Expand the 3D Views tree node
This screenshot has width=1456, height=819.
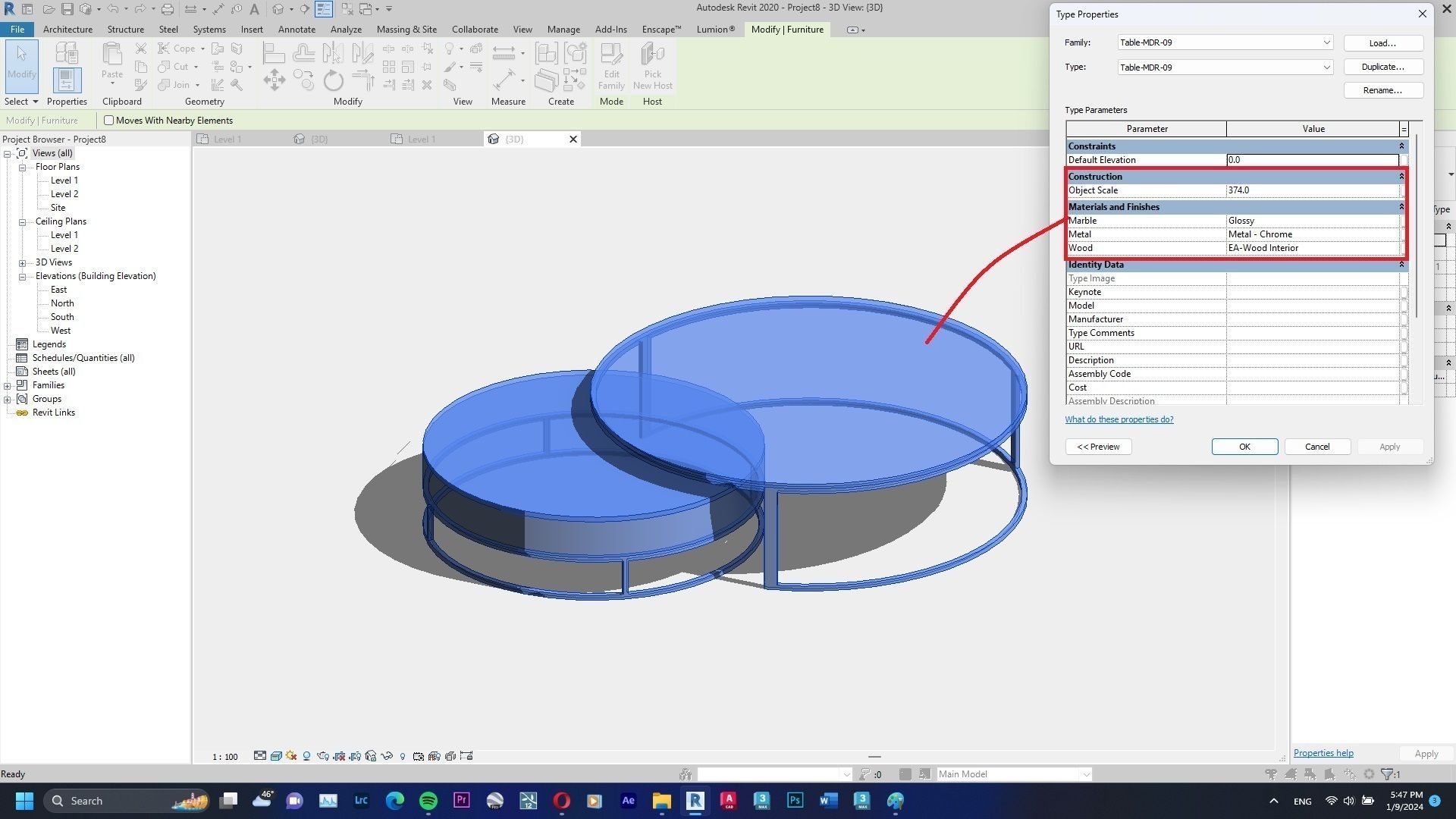pos(23,262)
